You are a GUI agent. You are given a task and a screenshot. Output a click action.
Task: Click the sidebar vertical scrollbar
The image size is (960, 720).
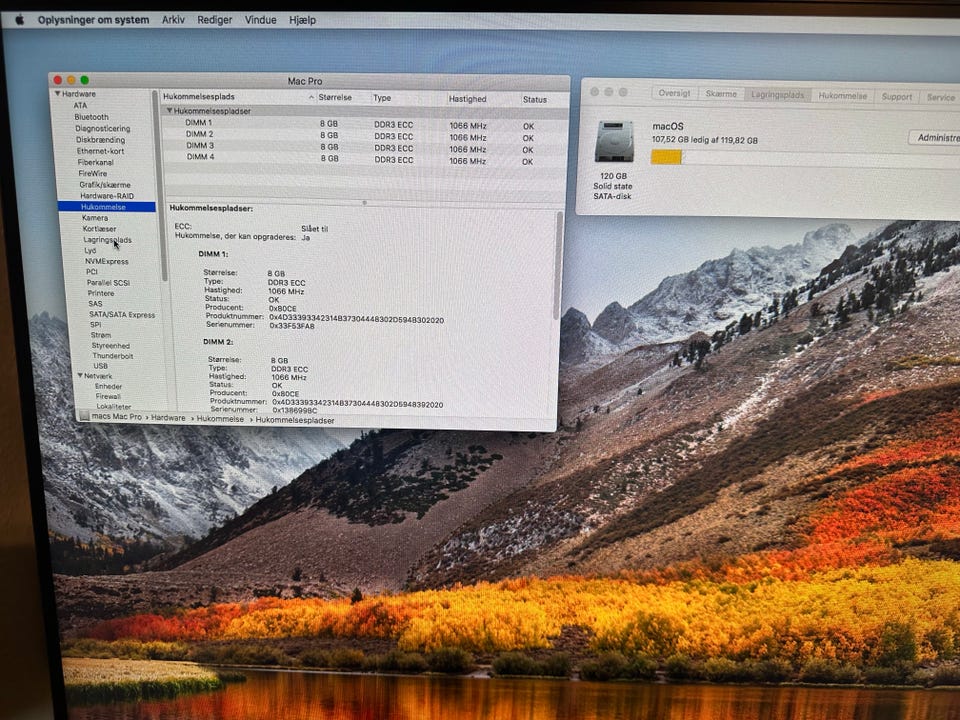(x=160, y=184)
